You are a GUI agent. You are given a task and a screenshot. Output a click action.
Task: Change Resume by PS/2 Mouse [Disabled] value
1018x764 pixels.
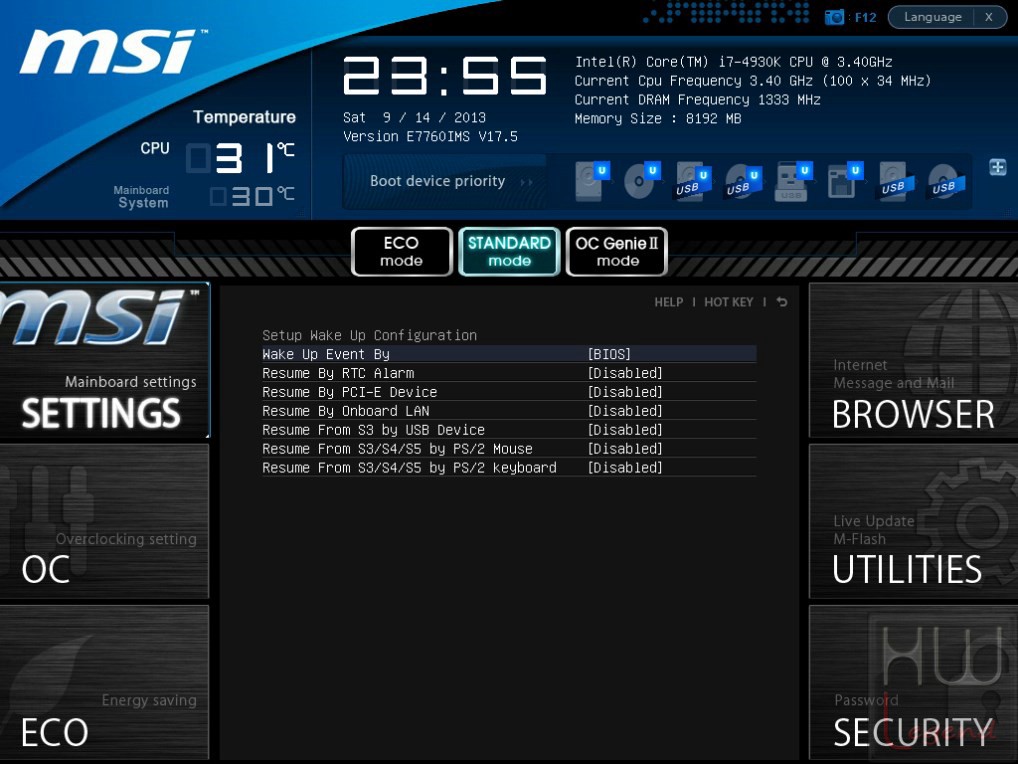[x=625, y=448]
